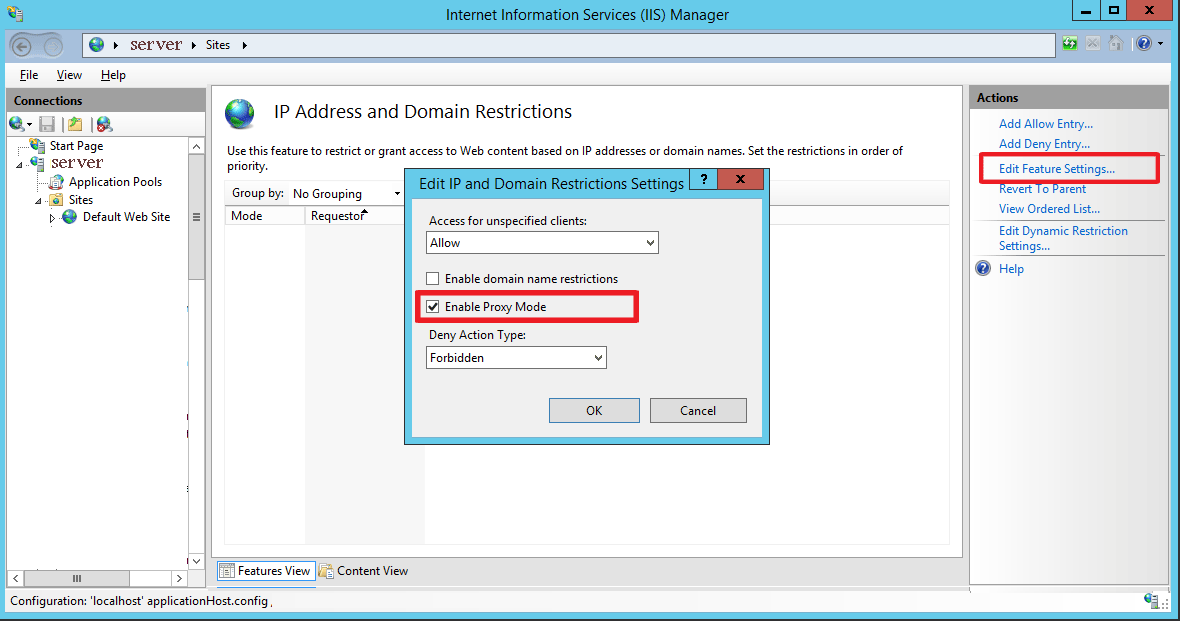Click 'server' in the address breadcrumb
The height and width of the screenshot is (621, 1180).
point(156,45)
